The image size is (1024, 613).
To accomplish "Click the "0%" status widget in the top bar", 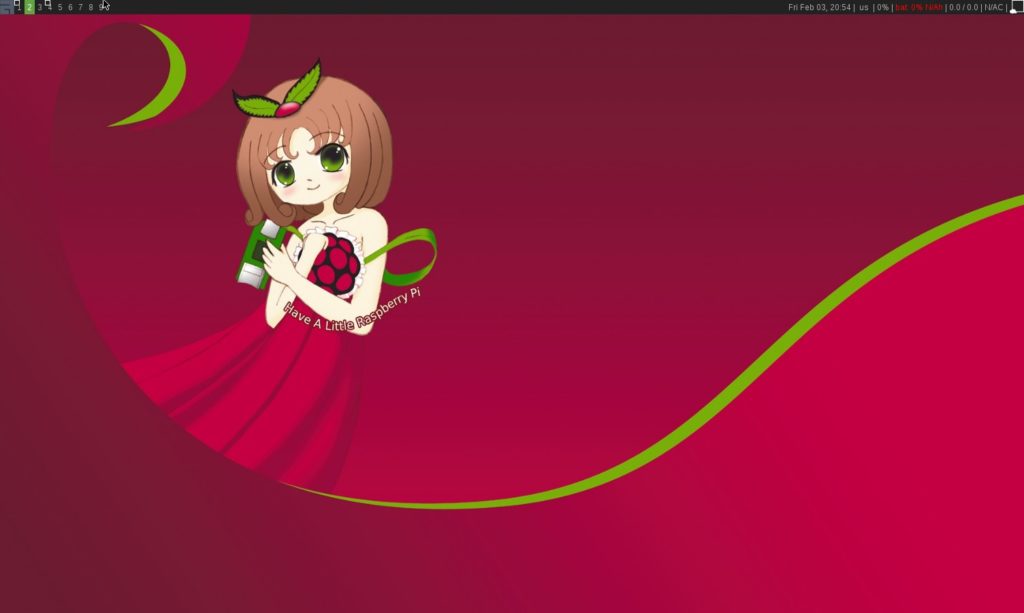I will click(x=883, y=7).
